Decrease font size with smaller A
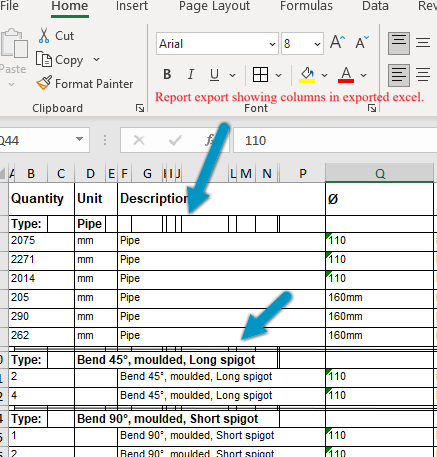437x457 pixels. tap(362, 42)
